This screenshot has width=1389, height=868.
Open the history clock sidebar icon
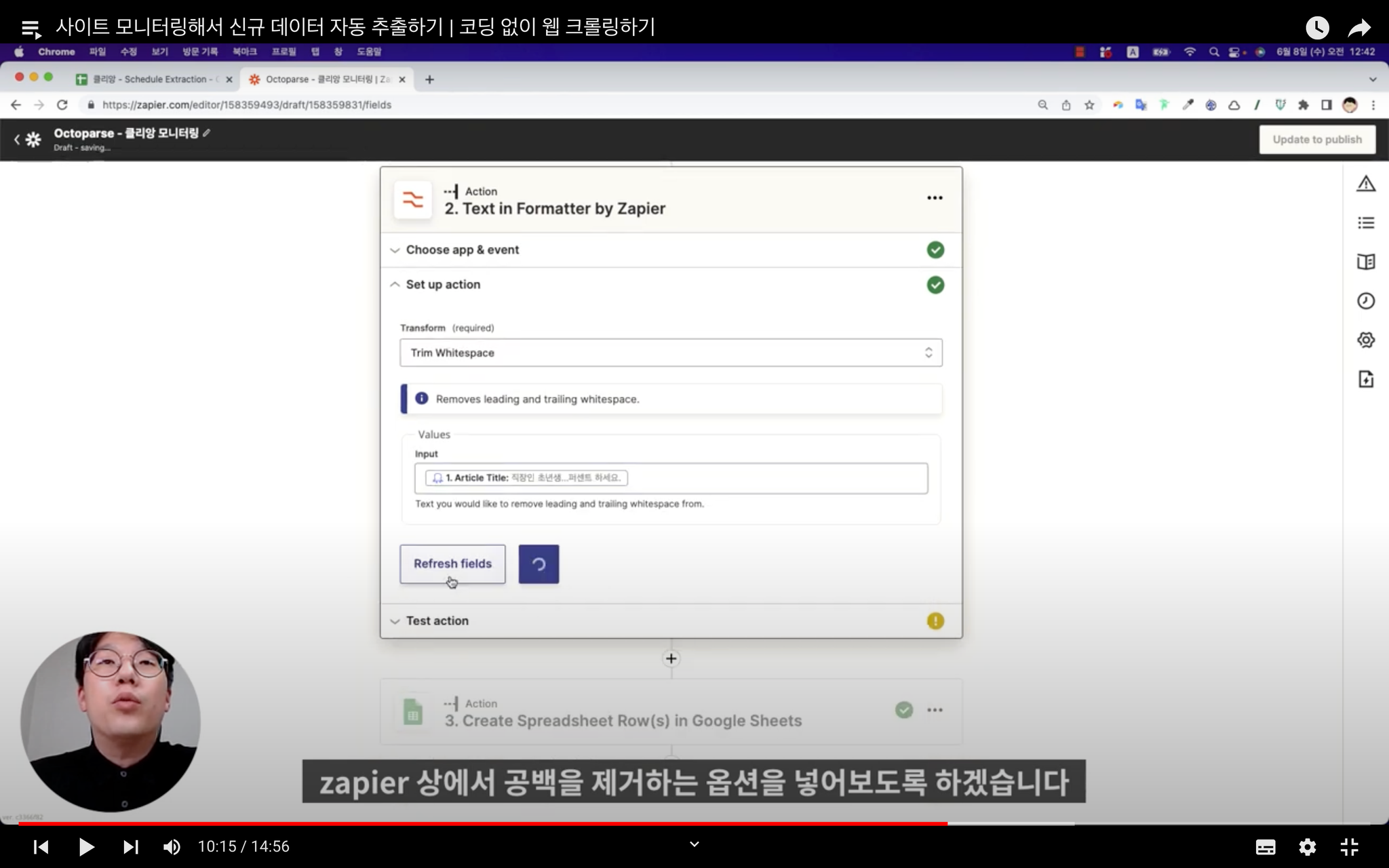(1366, 301)
